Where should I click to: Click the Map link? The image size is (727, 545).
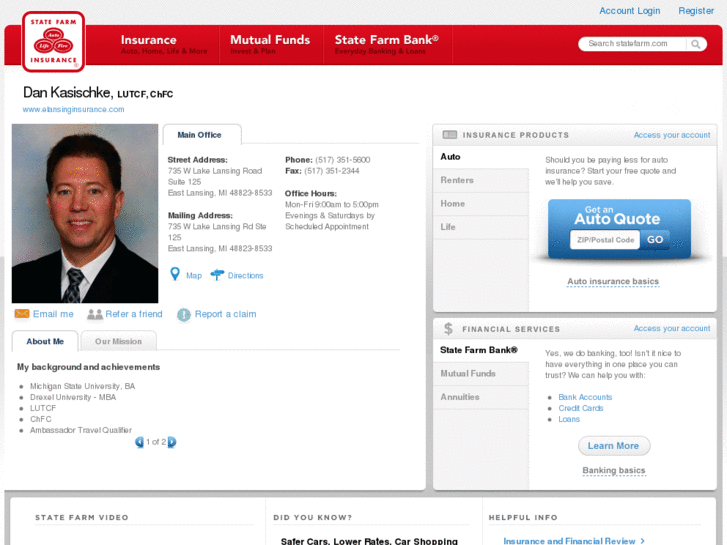pos(194,276)
